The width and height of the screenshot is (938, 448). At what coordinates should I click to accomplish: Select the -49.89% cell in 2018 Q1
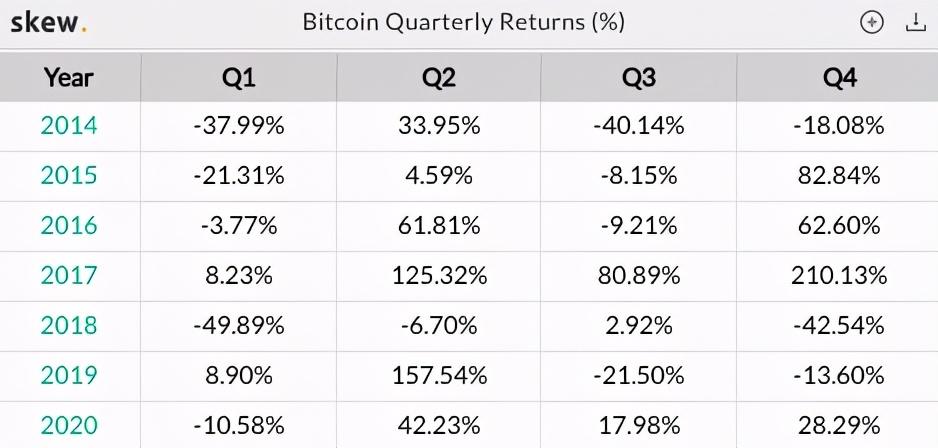click(238, 326)
